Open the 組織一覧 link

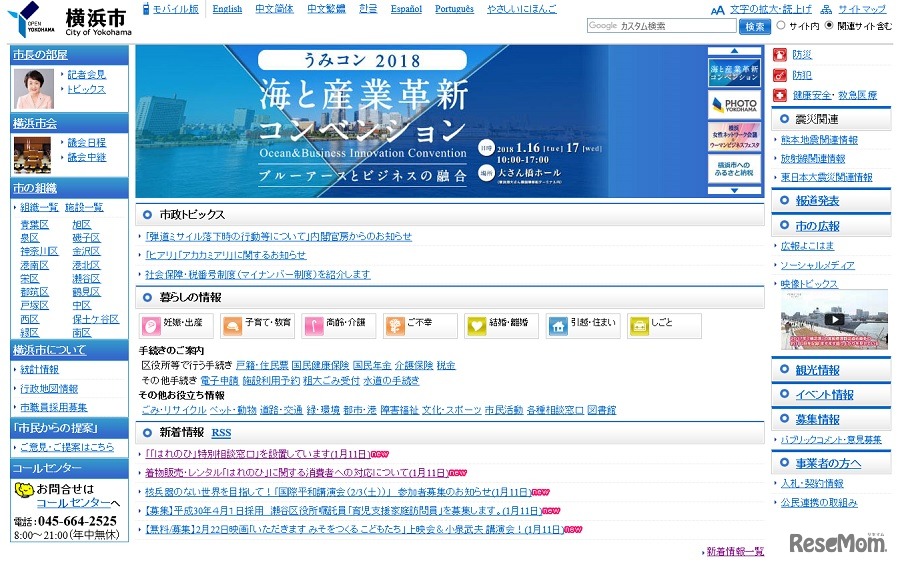click(x=40, y=207)
